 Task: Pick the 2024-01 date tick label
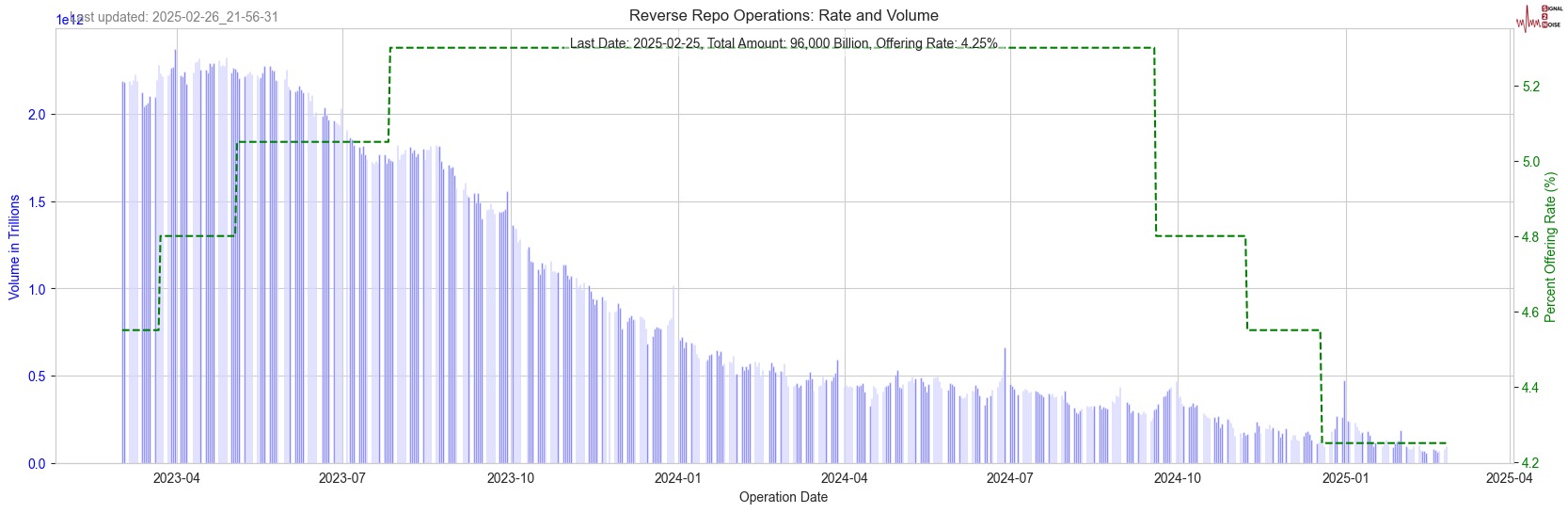pos(677,478)
